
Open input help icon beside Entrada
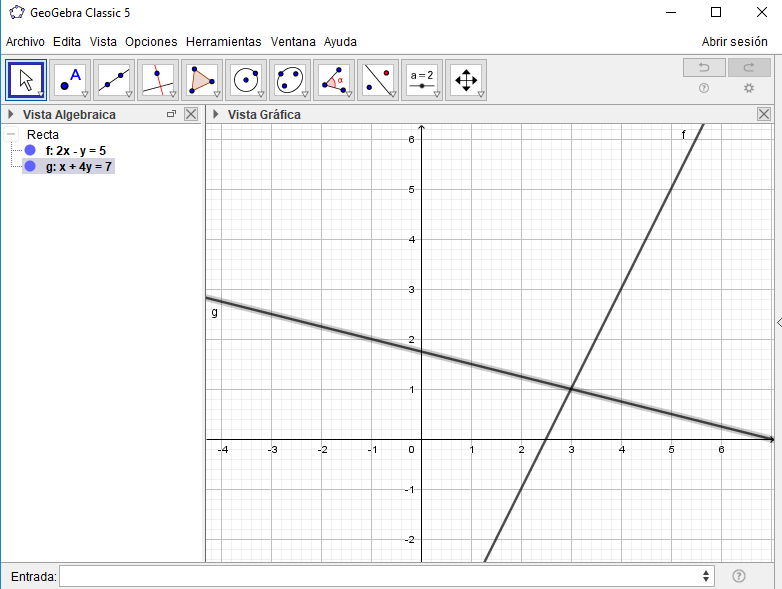pos(739,577)
